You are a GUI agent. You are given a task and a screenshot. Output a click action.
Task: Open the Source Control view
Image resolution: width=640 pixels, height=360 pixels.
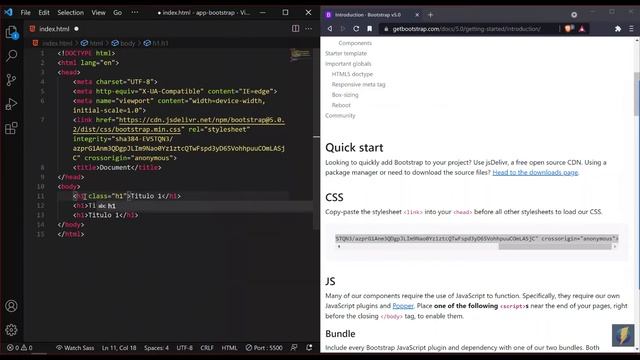pyautogui.click(x=11, y=80)
